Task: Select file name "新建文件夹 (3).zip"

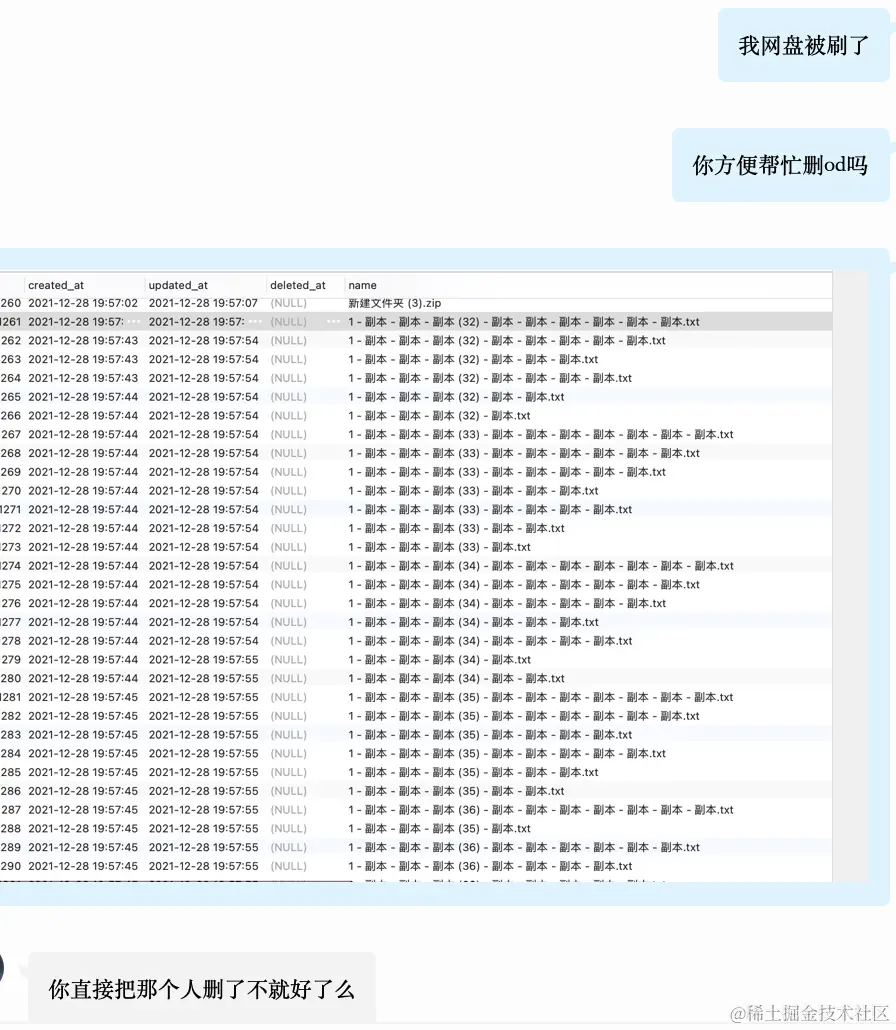Action: [x=395, y=303]
